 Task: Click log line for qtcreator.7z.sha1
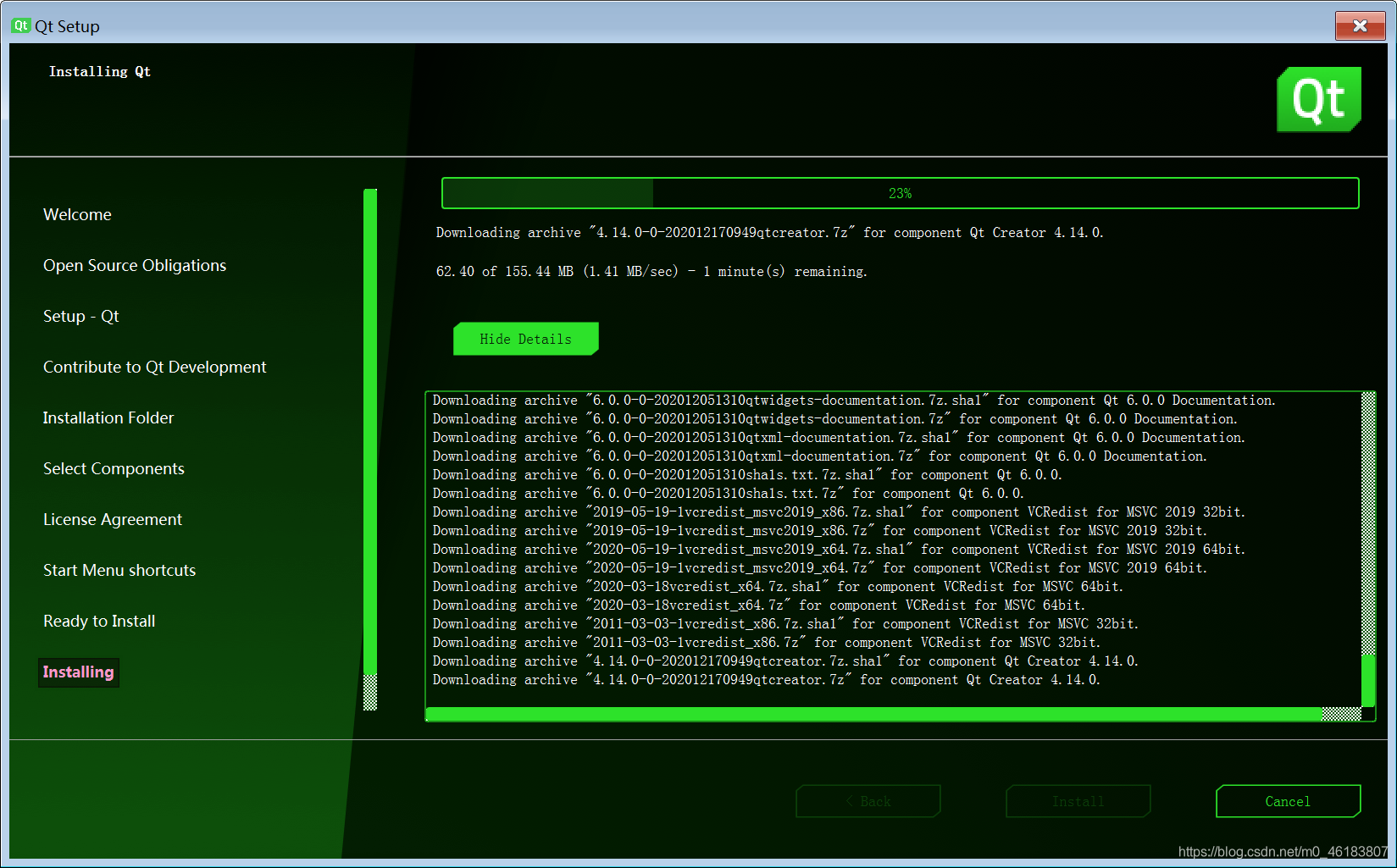click(785, 661)
